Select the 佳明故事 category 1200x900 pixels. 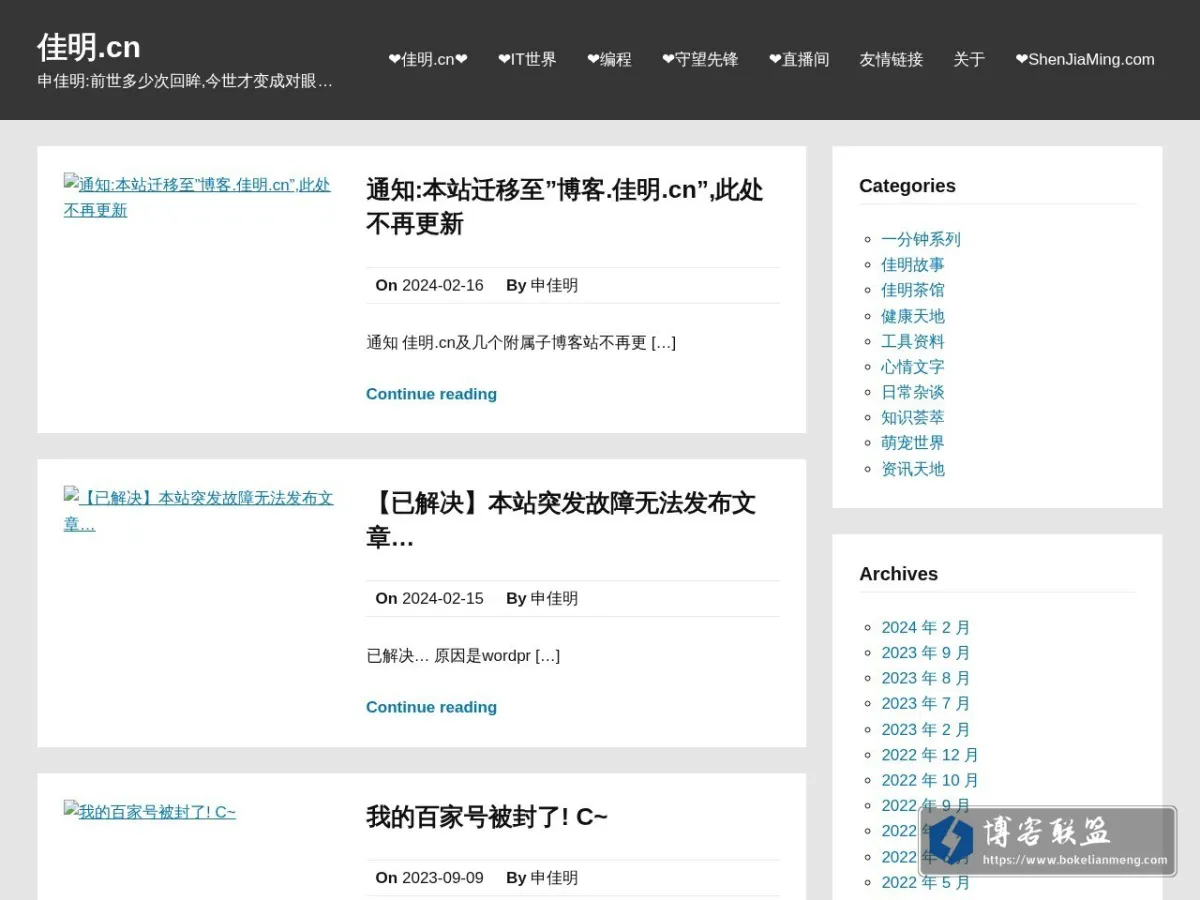click(x=913, y=265)
